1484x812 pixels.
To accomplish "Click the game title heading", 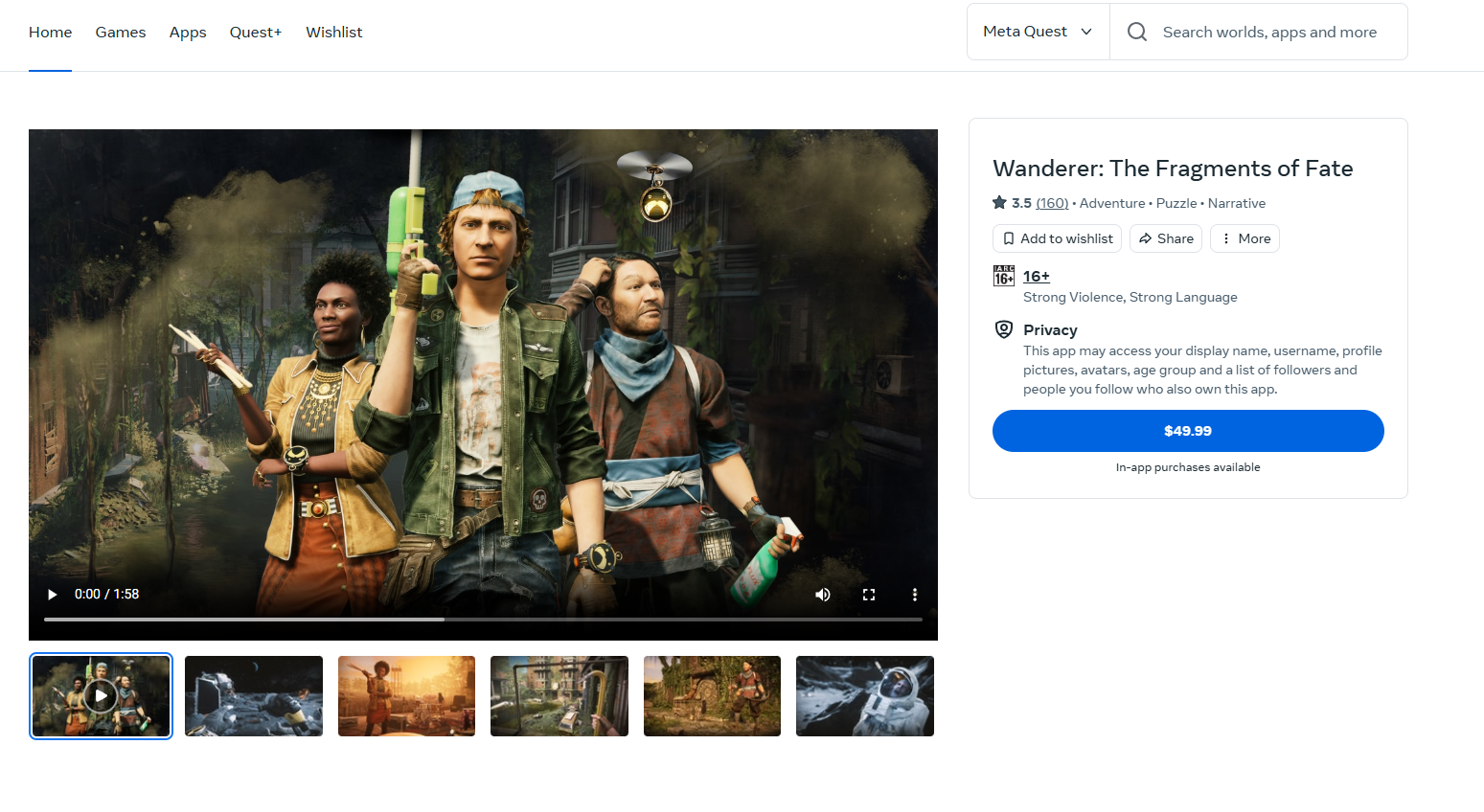I will coord(1173,169).
